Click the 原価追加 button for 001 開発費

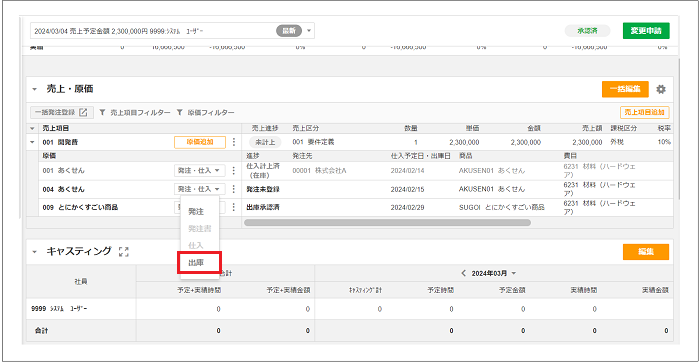tap(200, 142)
